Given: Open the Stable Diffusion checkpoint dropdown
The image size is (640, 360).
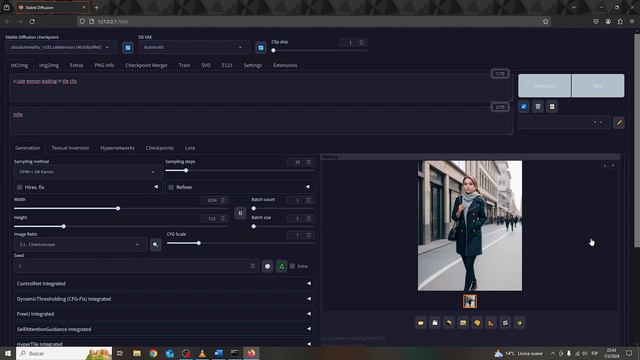Looking at the screenshot, I should (60, 47).
